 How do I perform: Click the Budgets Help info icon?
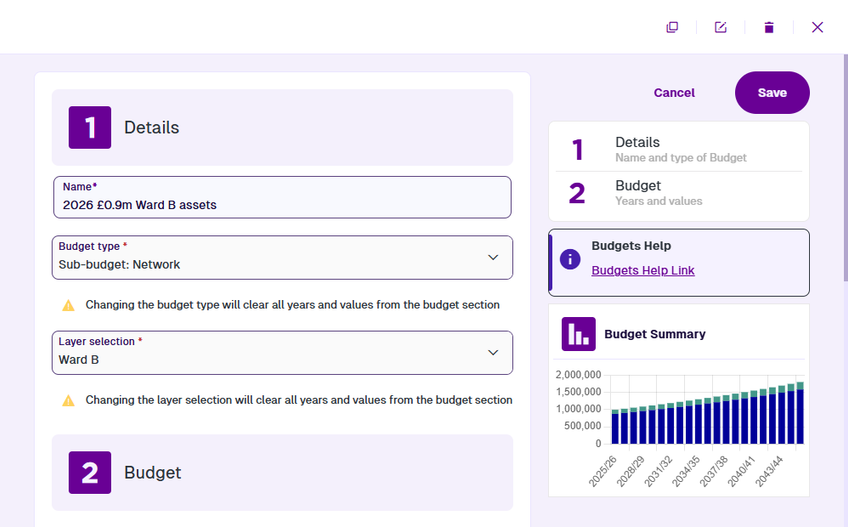(570, 259)
